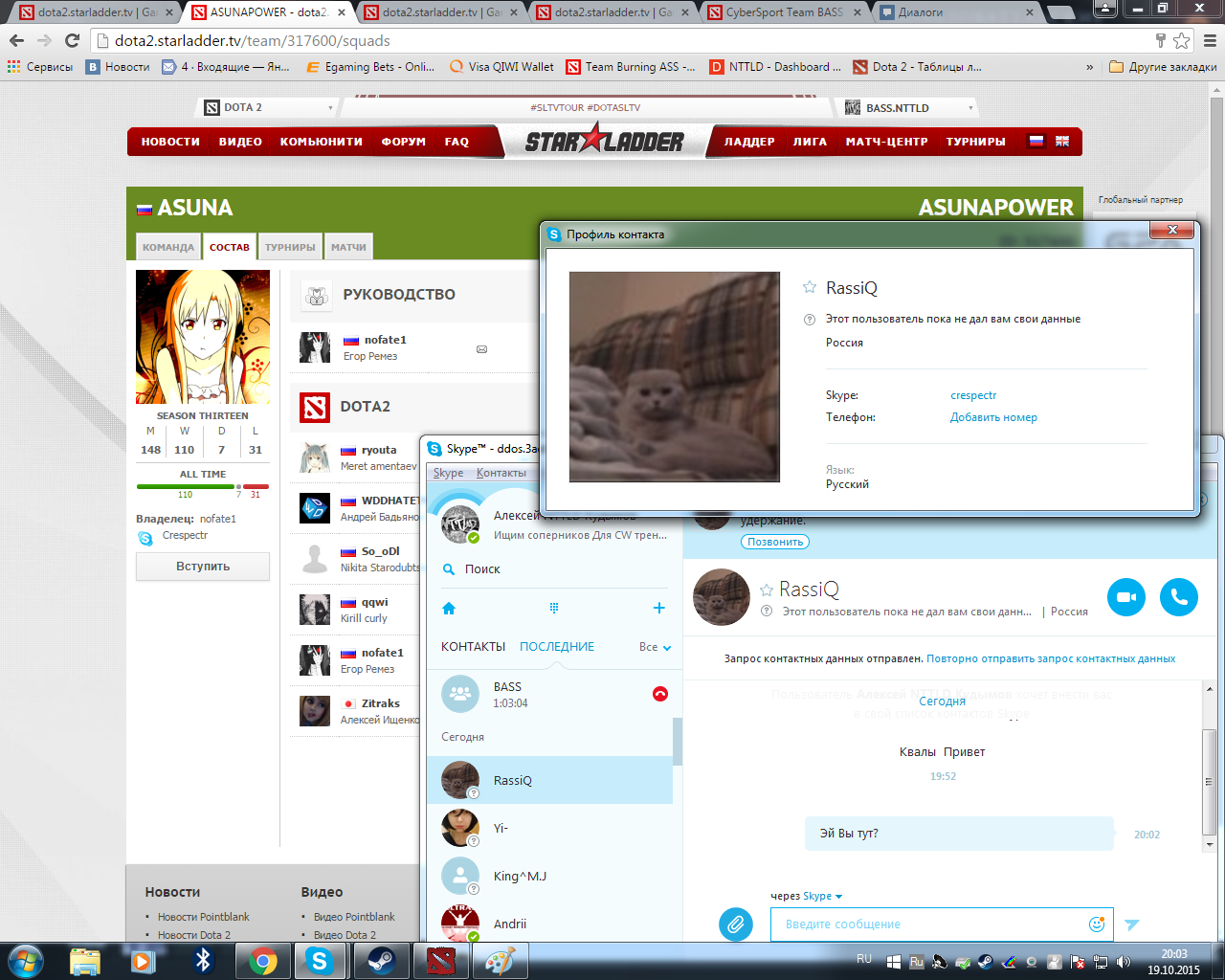Open the Steam taskbar icon
Viewport: 1225px width, 980px height.
[x=380, y=961]
